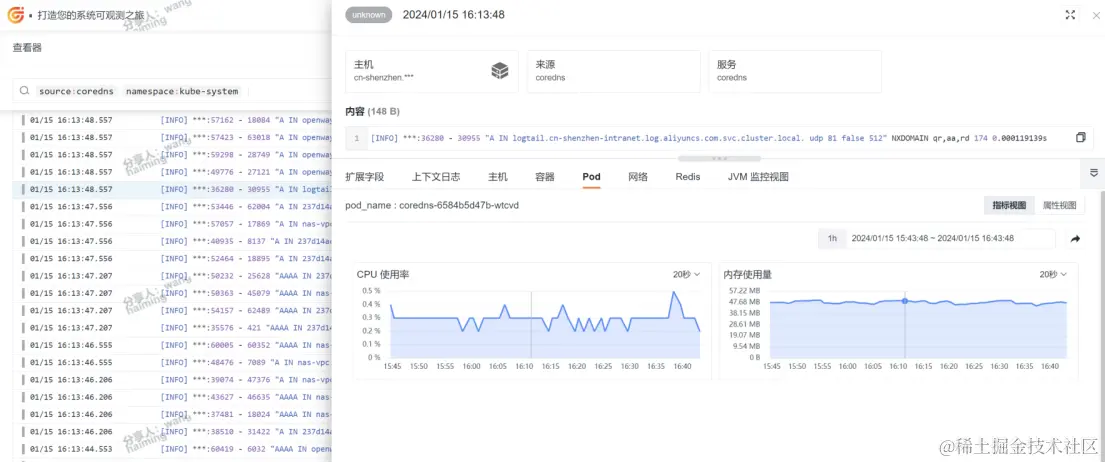This screenshot has height=463, width=1105.
Task: Open the JVM 监控视图 tab
Action: (758, 177)
